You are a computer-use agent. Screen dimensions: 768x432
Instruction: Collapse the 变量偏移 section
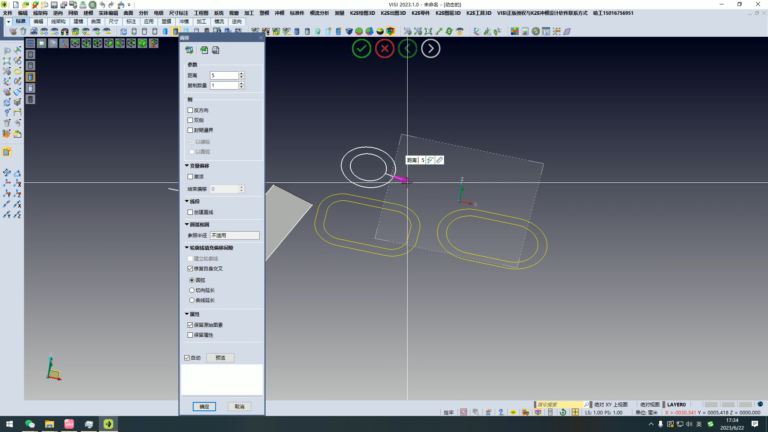pos(187,166)
